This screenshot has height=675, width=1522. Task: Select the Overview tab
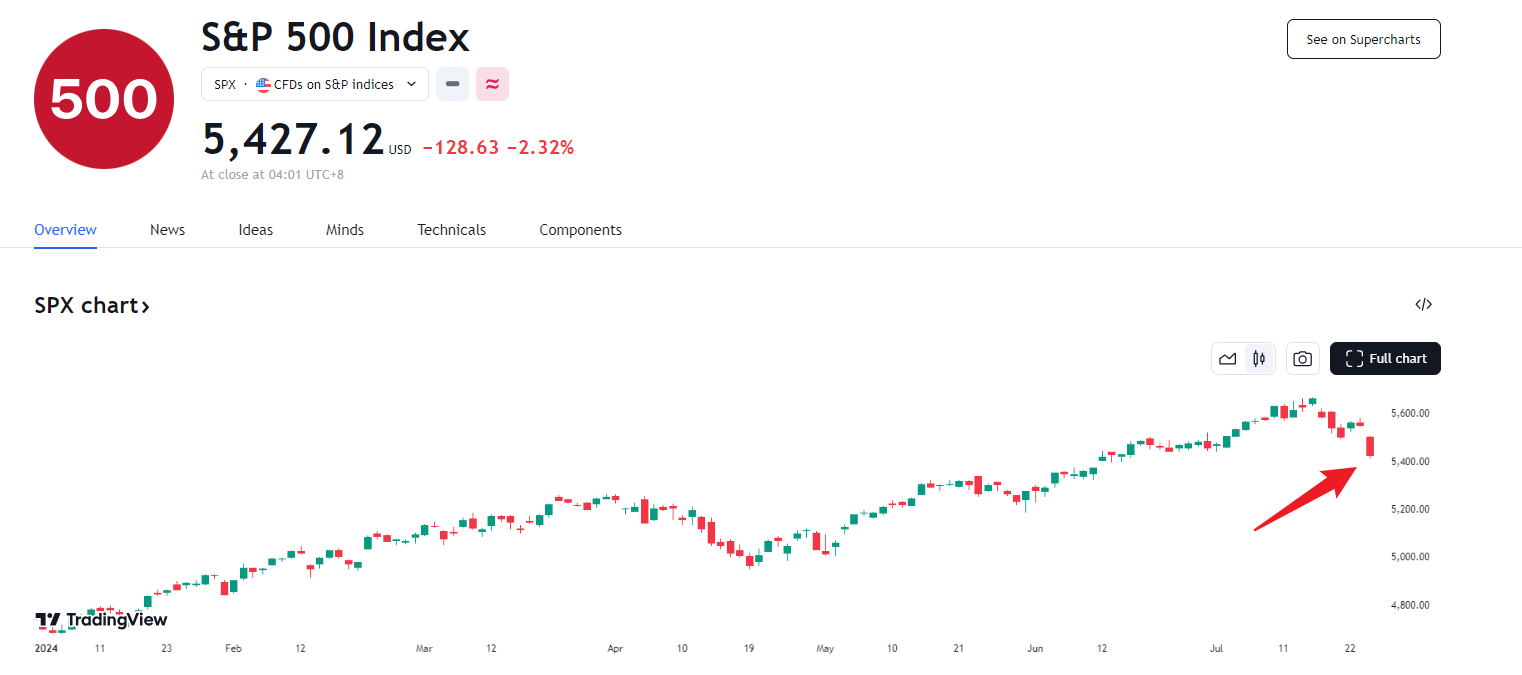(65, 230)
